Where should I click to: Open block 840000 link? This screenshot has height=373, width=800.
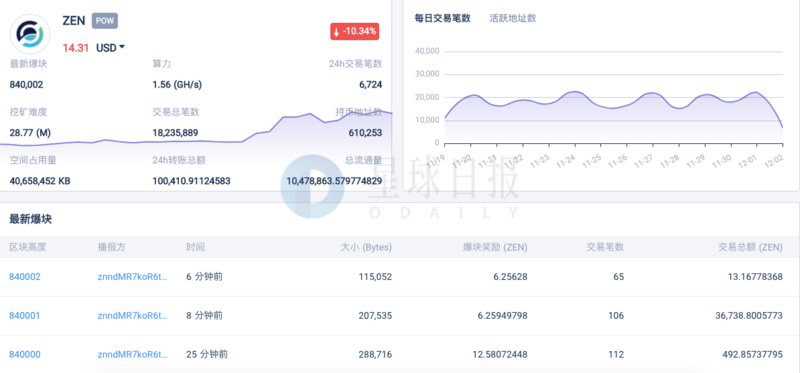(24, 354)
